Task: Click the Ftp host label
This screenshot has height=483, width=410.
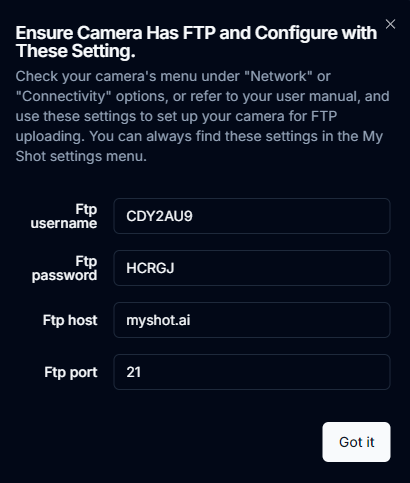Action: pyautogui.click(x=70, y=320)
